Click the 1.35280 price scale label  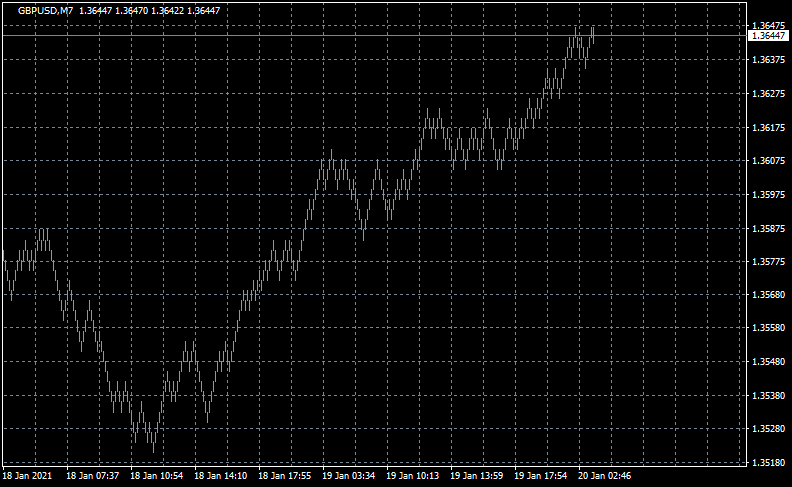click(768, 429)
